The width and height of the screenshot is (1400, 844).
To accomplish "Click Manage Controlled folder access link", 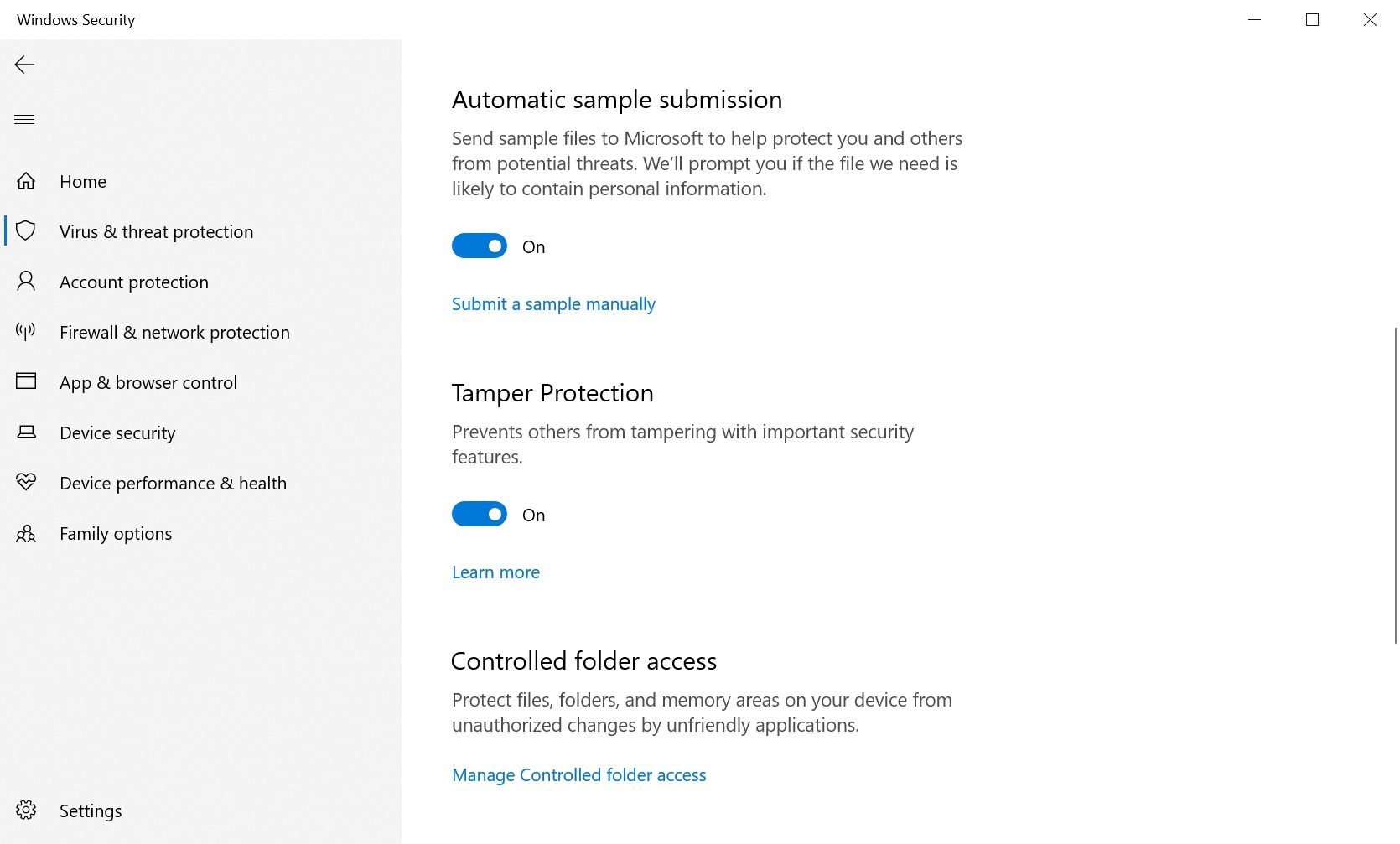I will 578,775.
